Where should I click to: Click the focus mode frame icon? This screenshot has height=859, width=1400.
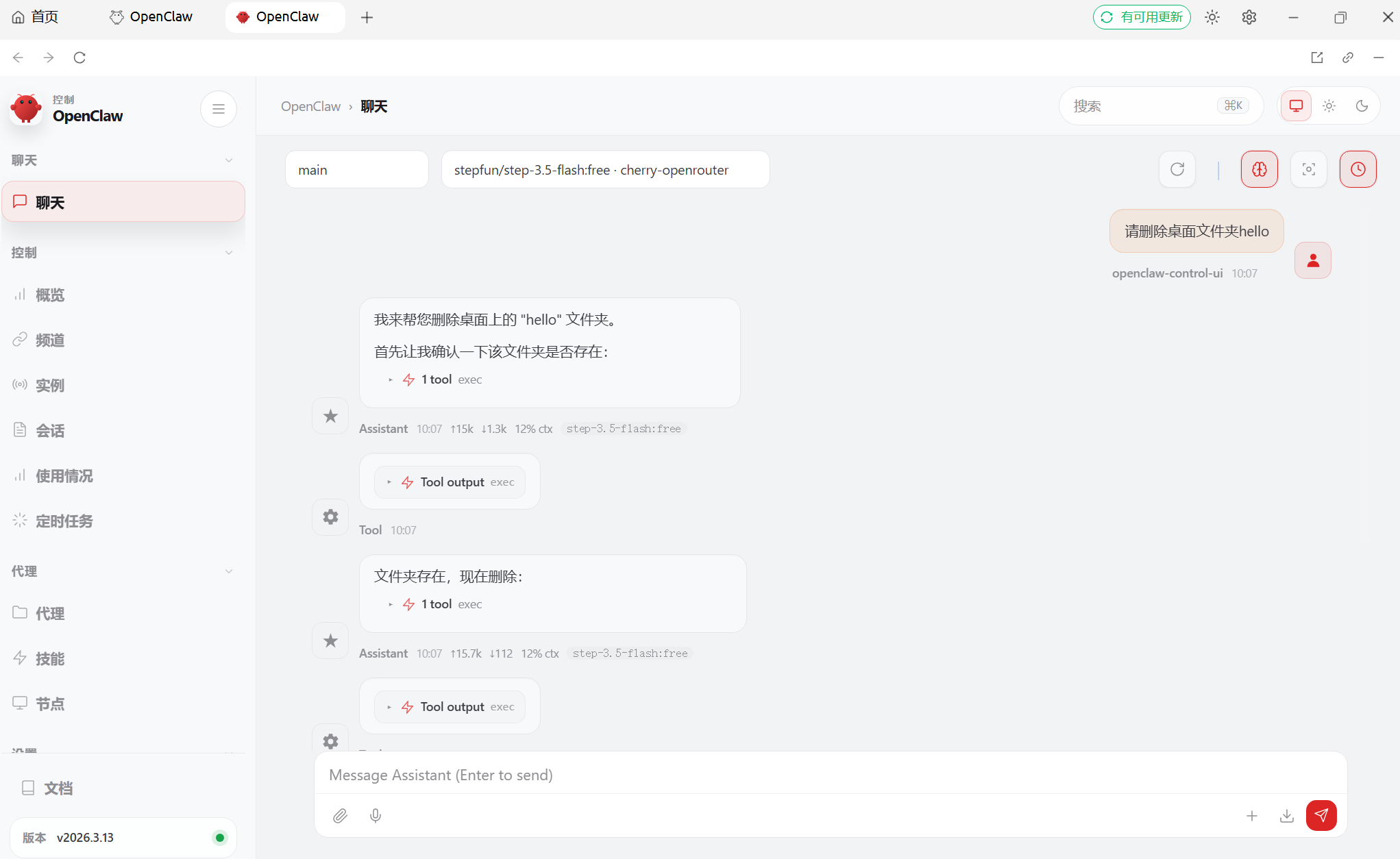click(x=1308, y=169)
